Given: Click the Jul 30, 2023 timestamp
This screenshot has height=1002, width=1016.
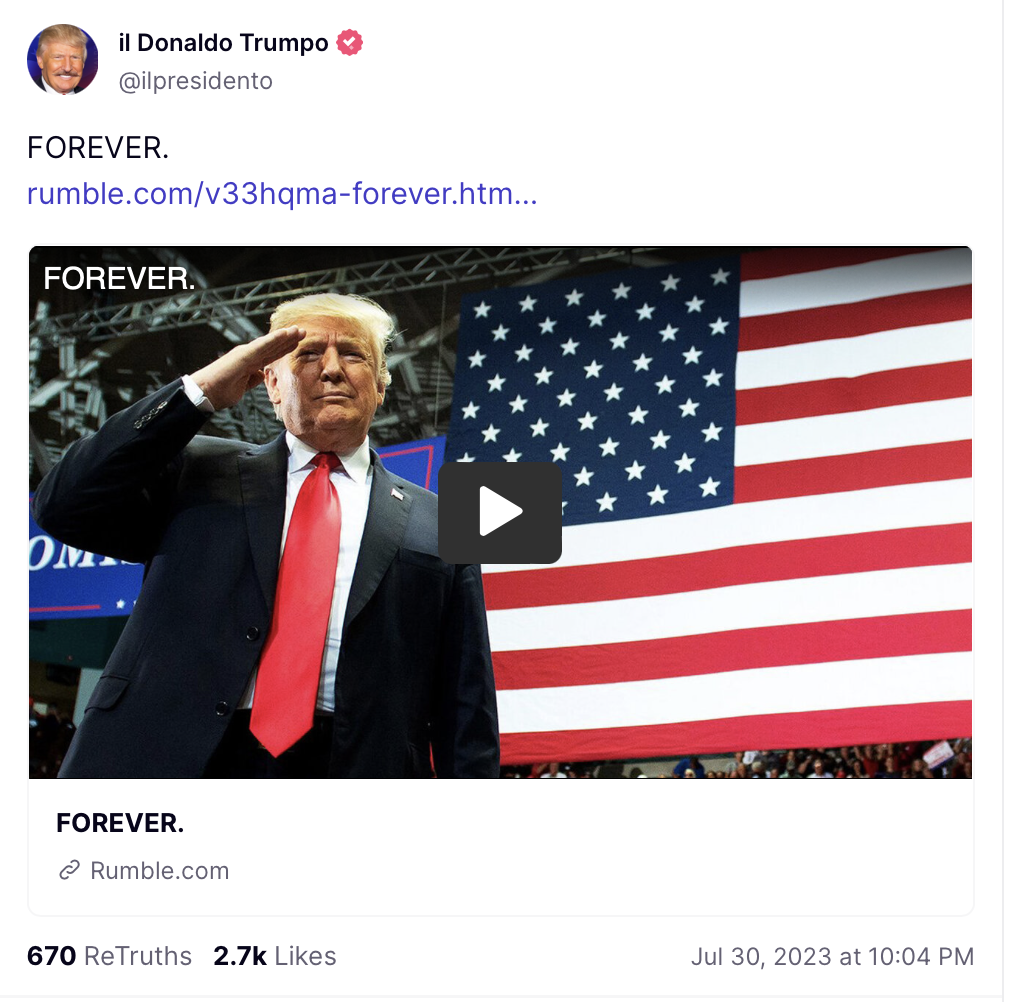Looking at the screenshot, I should tap(832, 957).
